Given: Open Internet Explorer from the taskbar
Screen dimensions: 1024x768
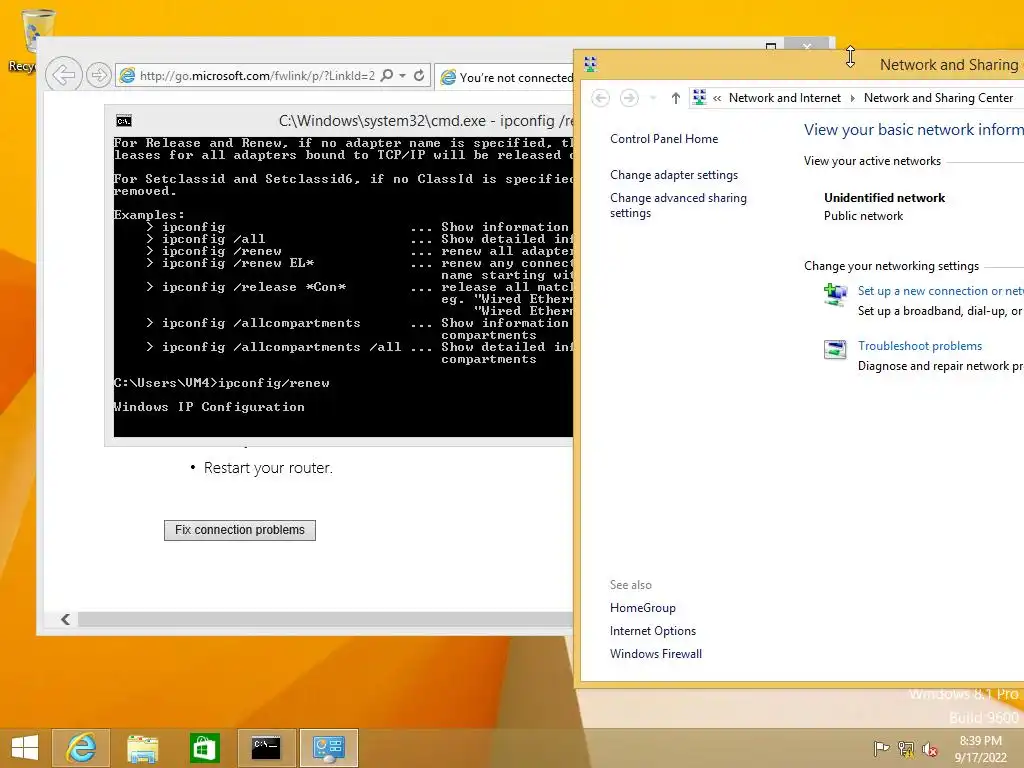Looking at the screenshot, I should click(x=81, y=748).
